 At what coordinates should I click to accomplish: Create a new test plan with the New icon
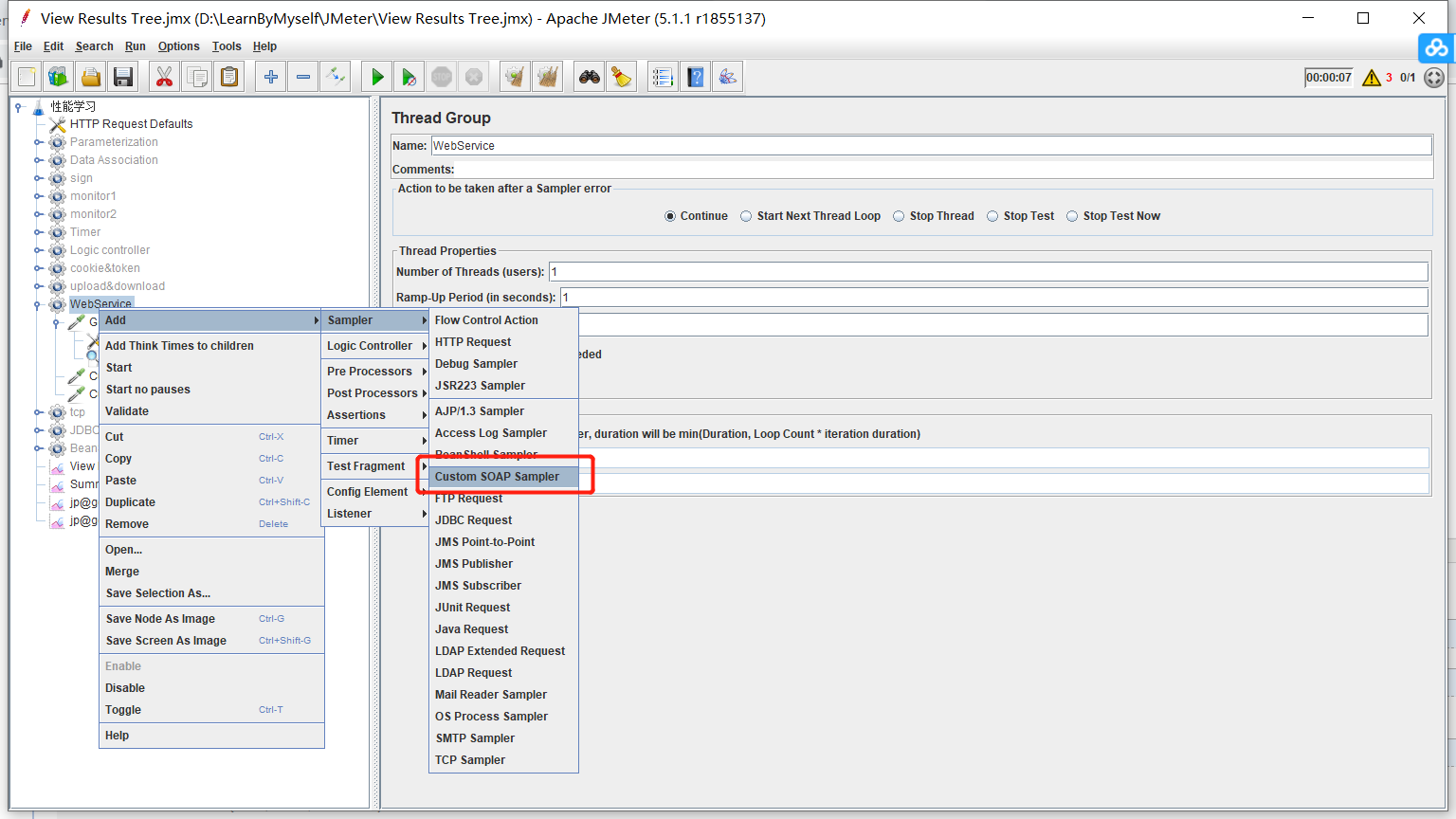point(27,77)
